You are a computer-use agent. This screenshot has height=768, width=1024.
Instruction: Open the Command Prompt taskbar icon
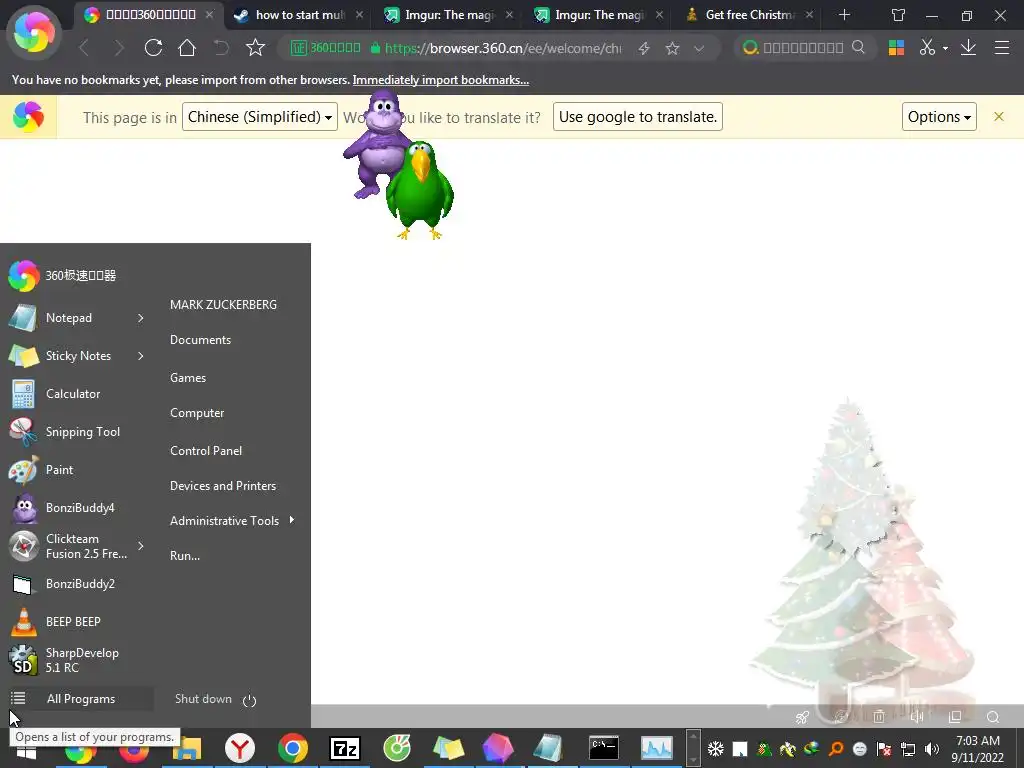click(603, 748)
